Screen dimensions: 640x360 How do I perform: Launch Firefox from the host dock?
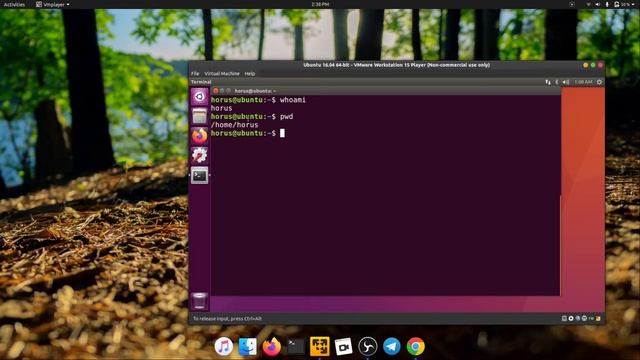[272, 347]
